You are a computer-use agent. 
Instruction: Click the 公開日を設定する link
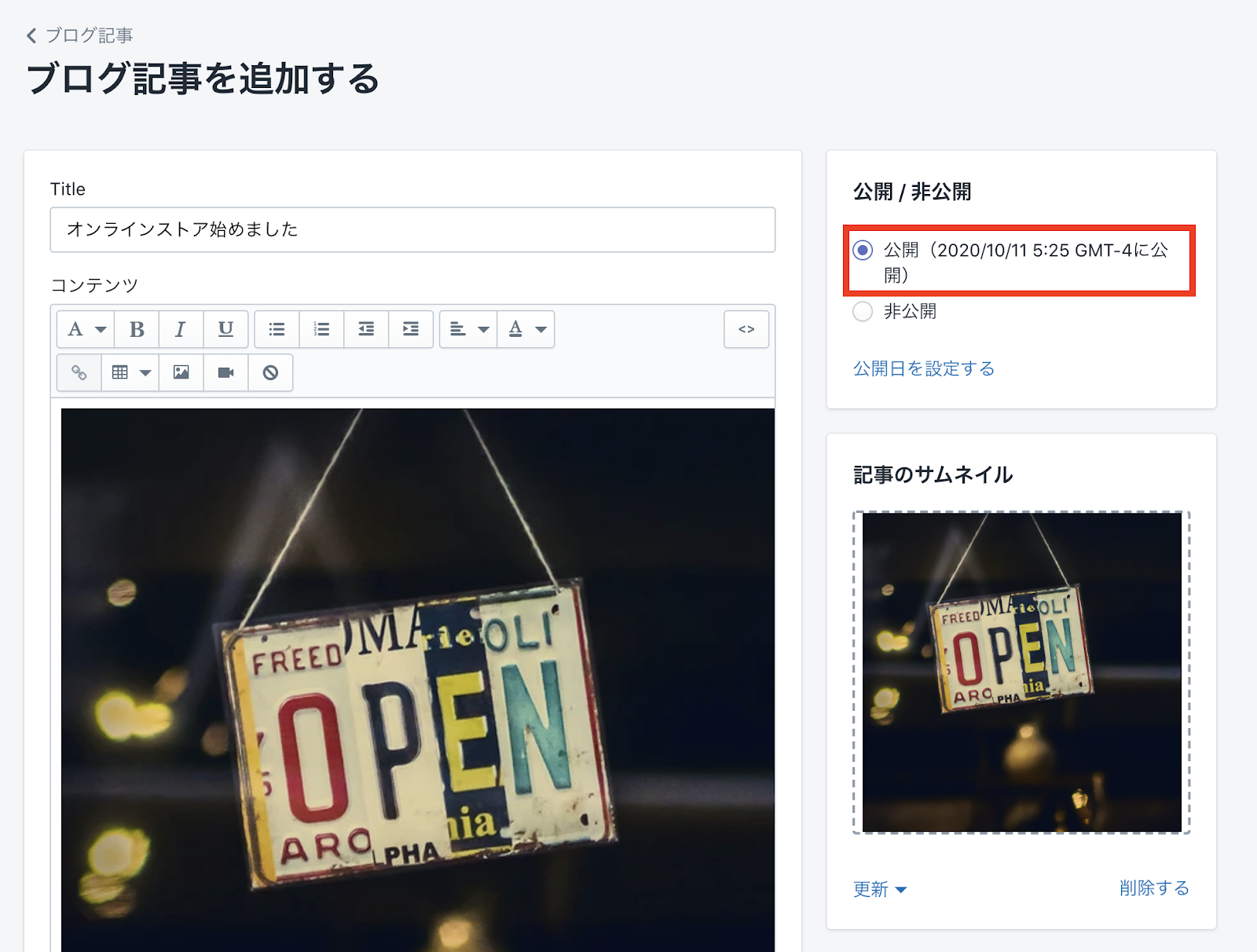(924, 368)
